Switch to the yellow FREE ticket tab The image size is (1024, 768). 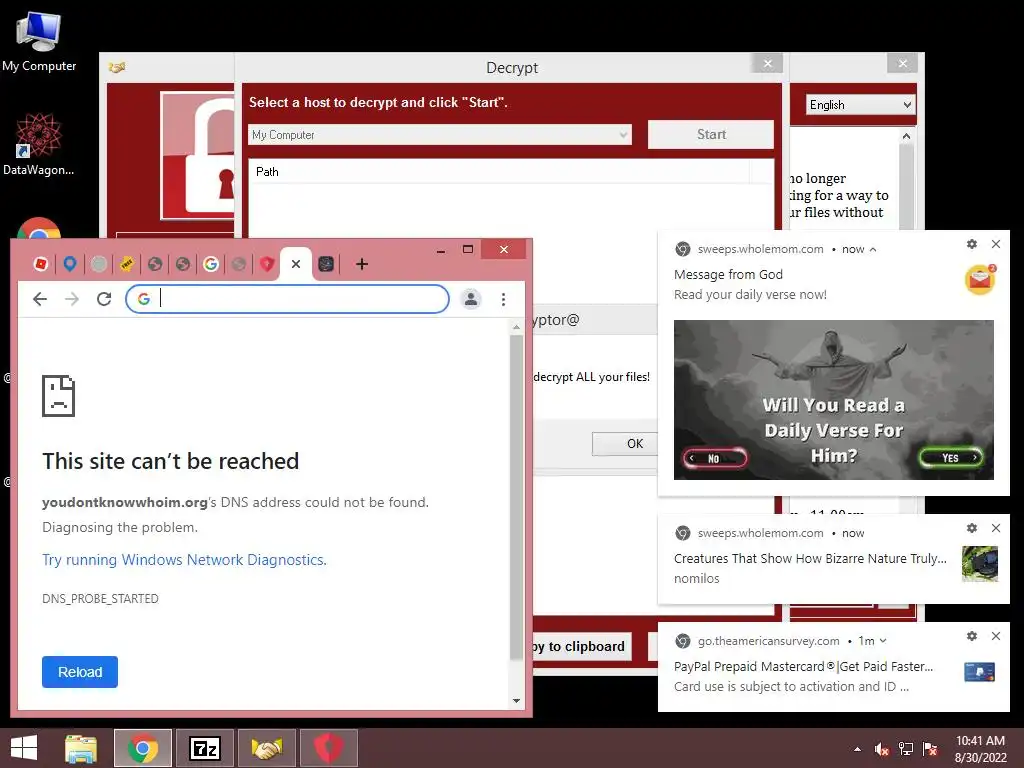[x=127, y=264]
